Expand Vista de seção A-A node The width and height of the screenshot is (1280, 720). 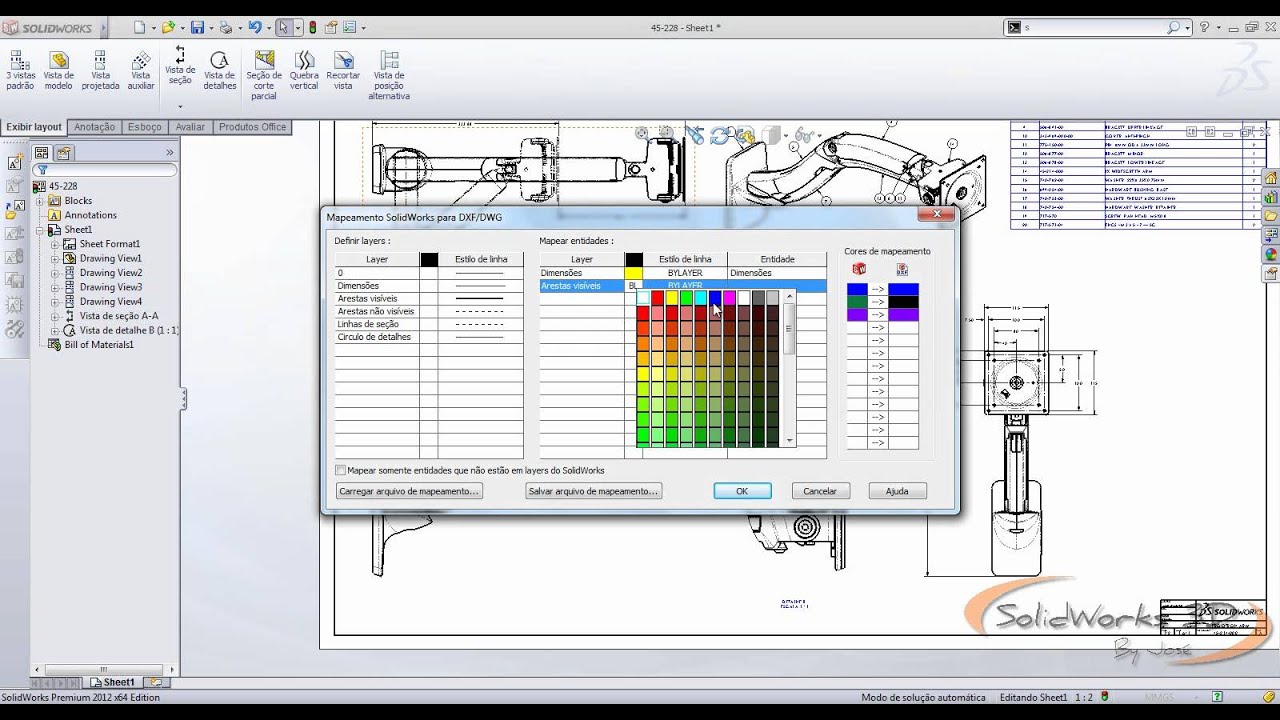[x=56, y=316]
